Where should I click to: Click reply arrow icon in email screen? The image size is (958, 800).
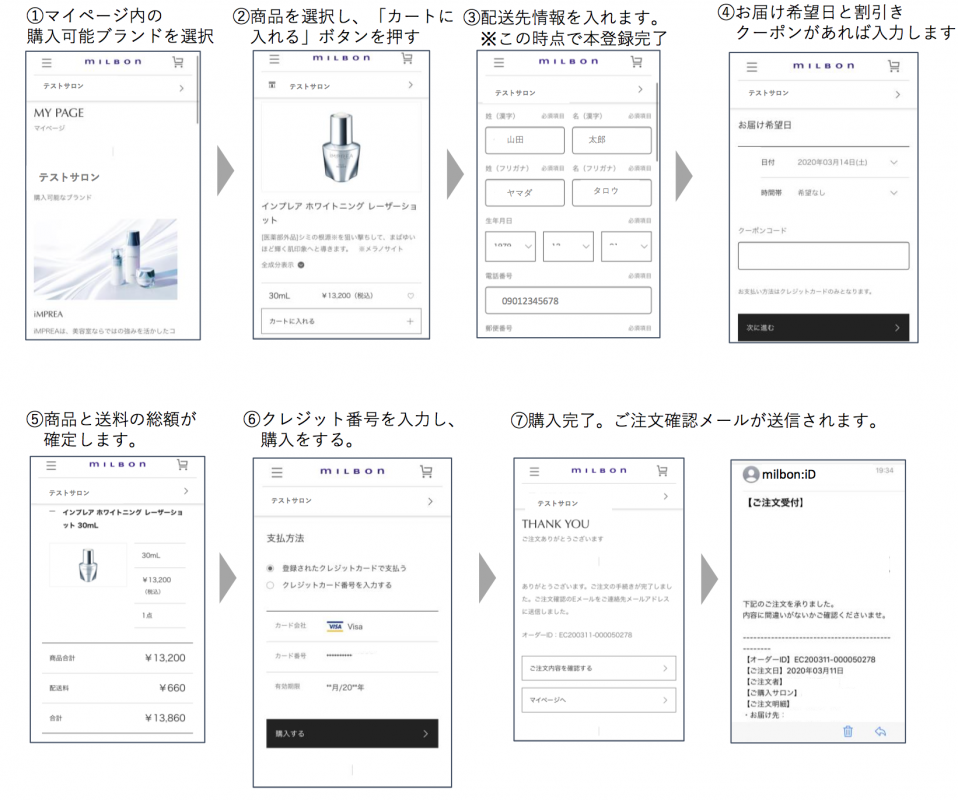tap(880, 731)
